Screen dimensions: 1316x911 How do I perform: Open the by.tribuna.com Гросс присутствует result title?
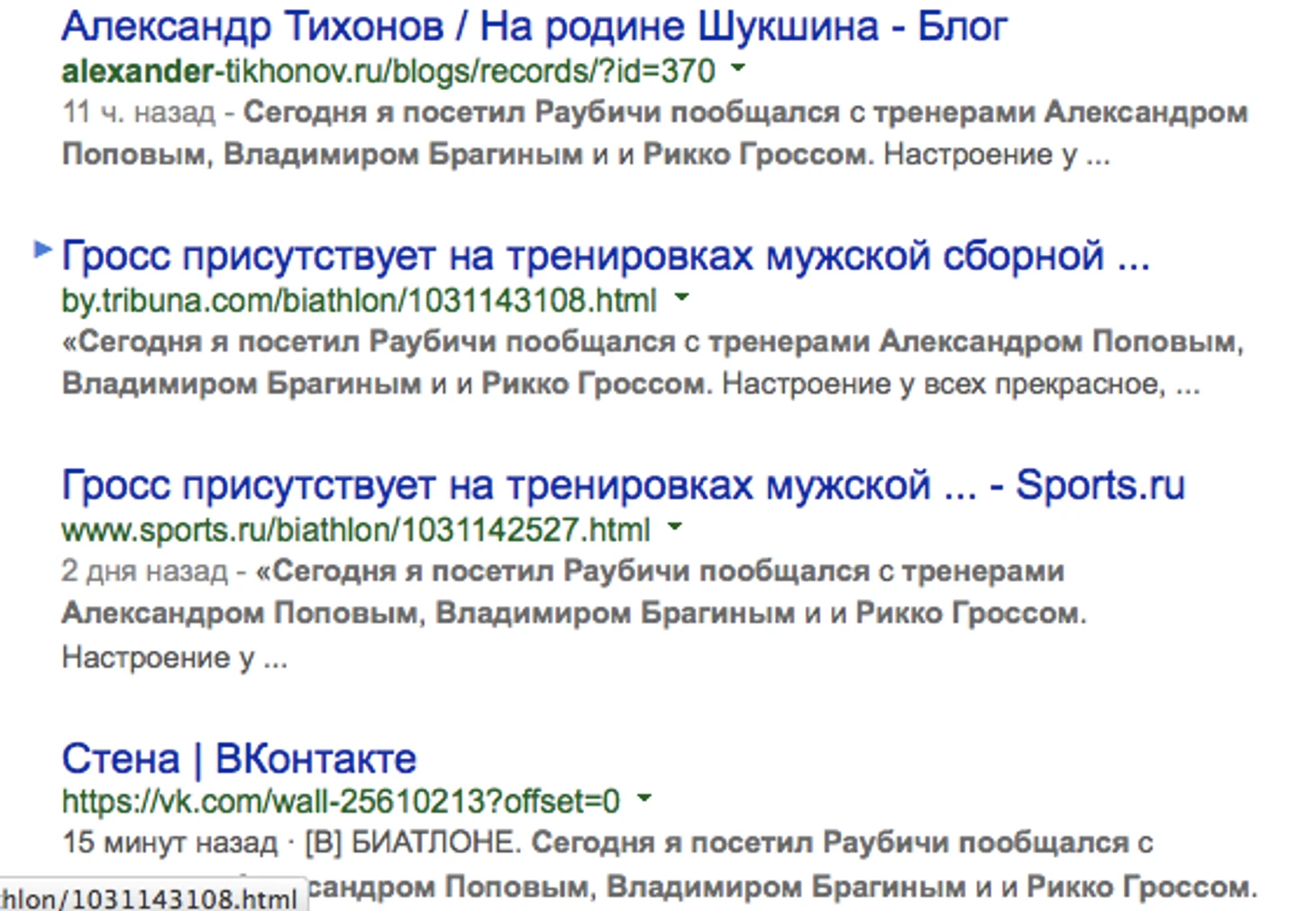tap(606, 256)
